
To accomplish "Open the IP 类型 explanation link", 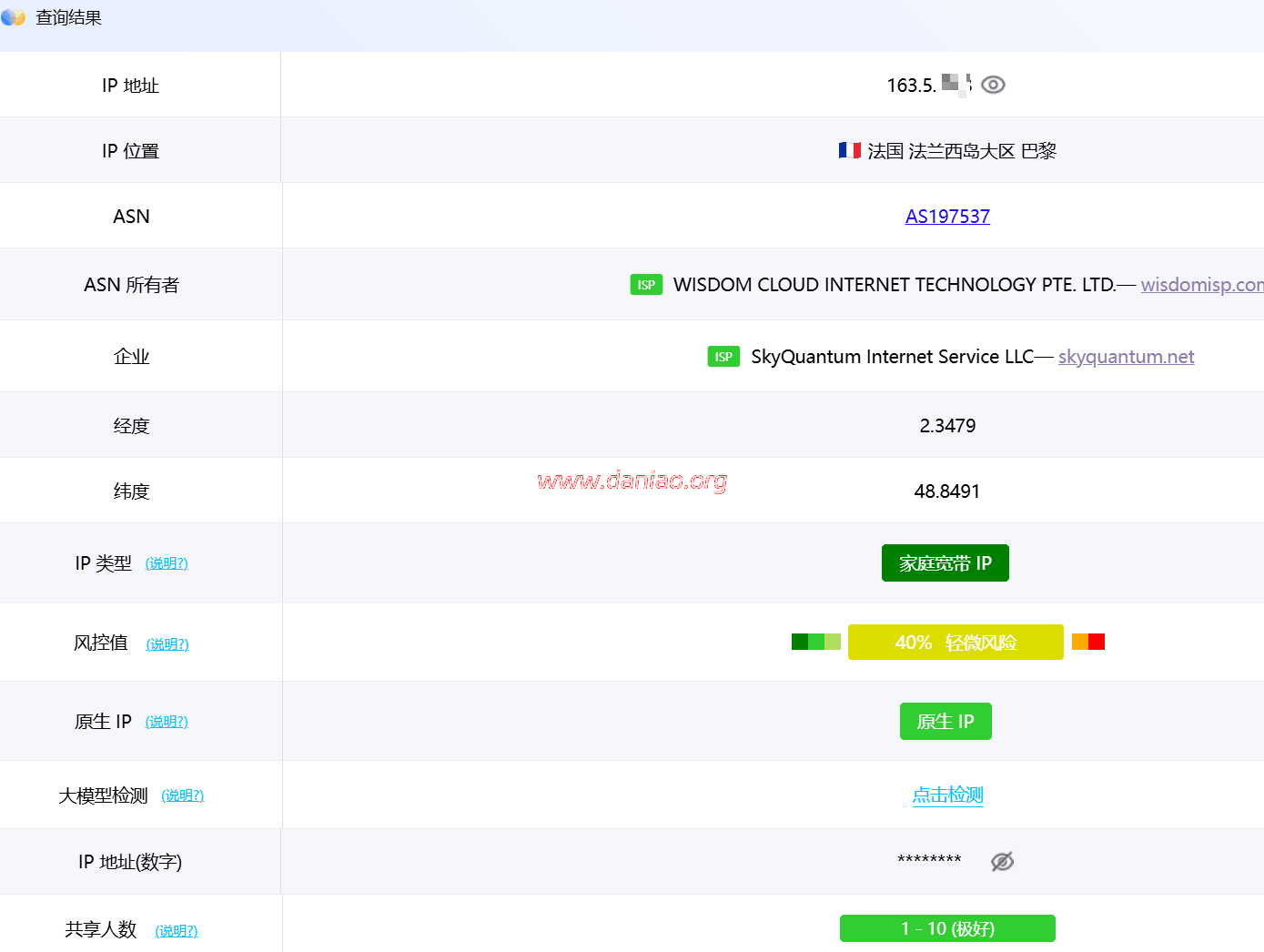I will (167, 563).
